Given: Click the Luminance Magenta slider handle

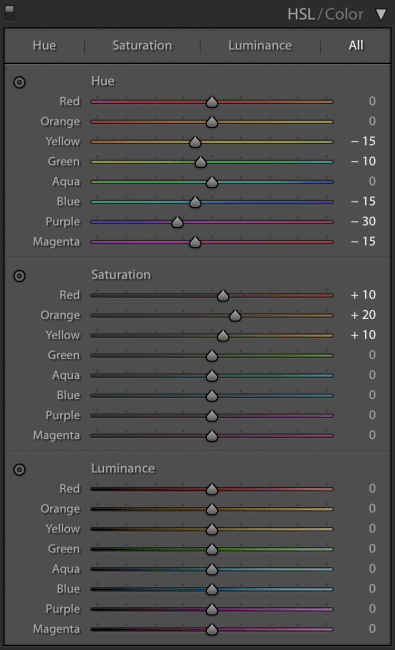Looking at the screenshot, I should pos(212,629).
